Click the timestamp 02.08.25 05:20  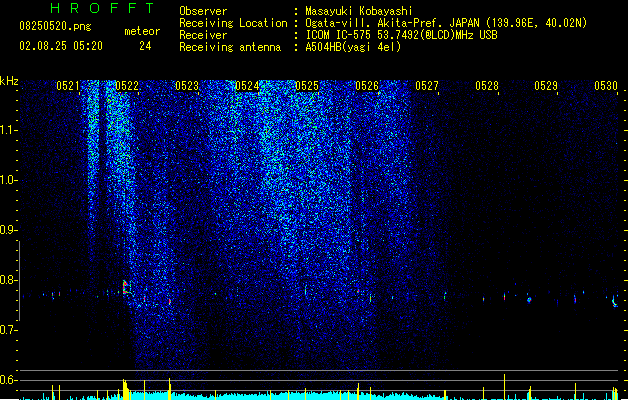61,46
